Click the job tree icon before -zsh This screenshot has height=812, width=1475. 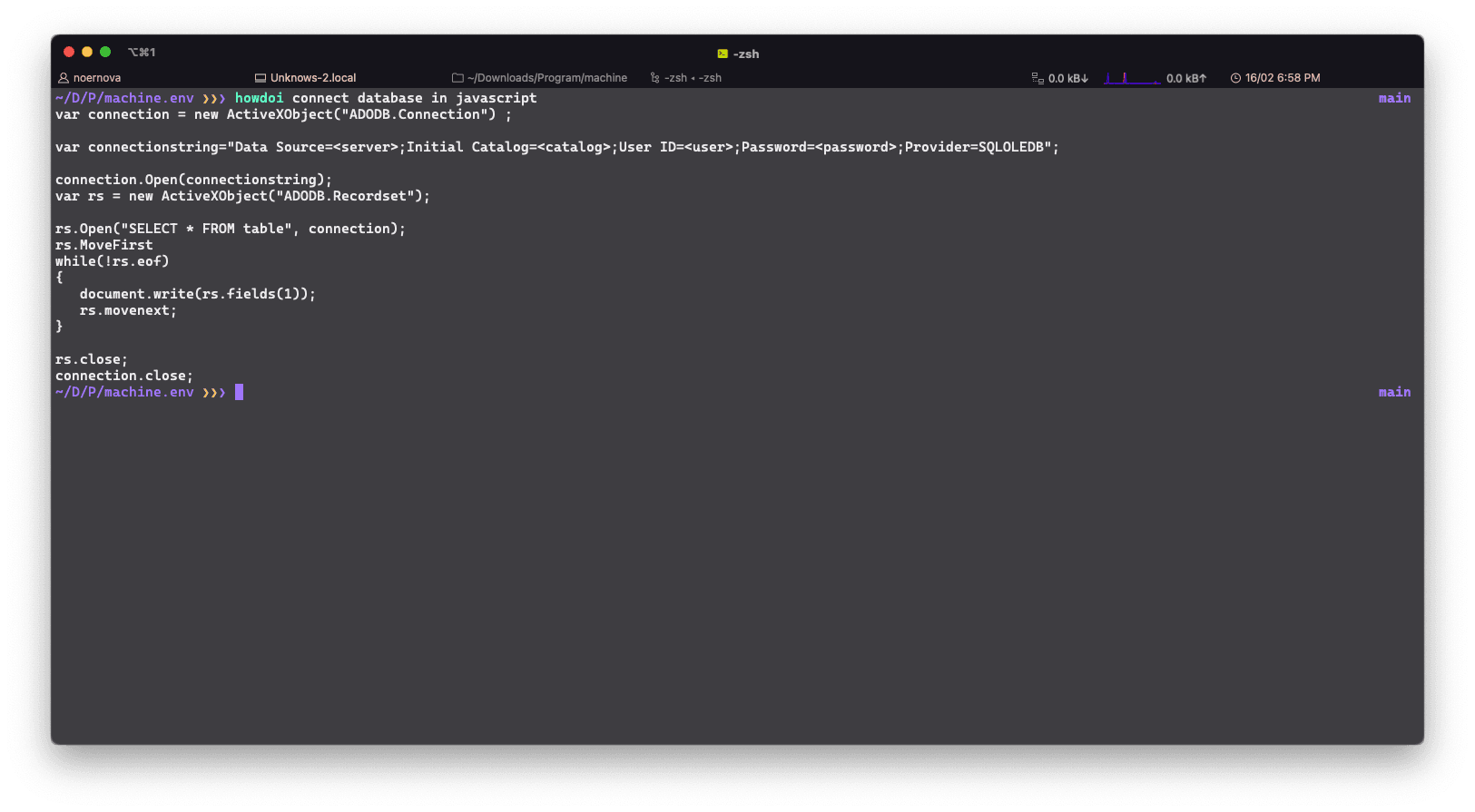tap(654, 78)
